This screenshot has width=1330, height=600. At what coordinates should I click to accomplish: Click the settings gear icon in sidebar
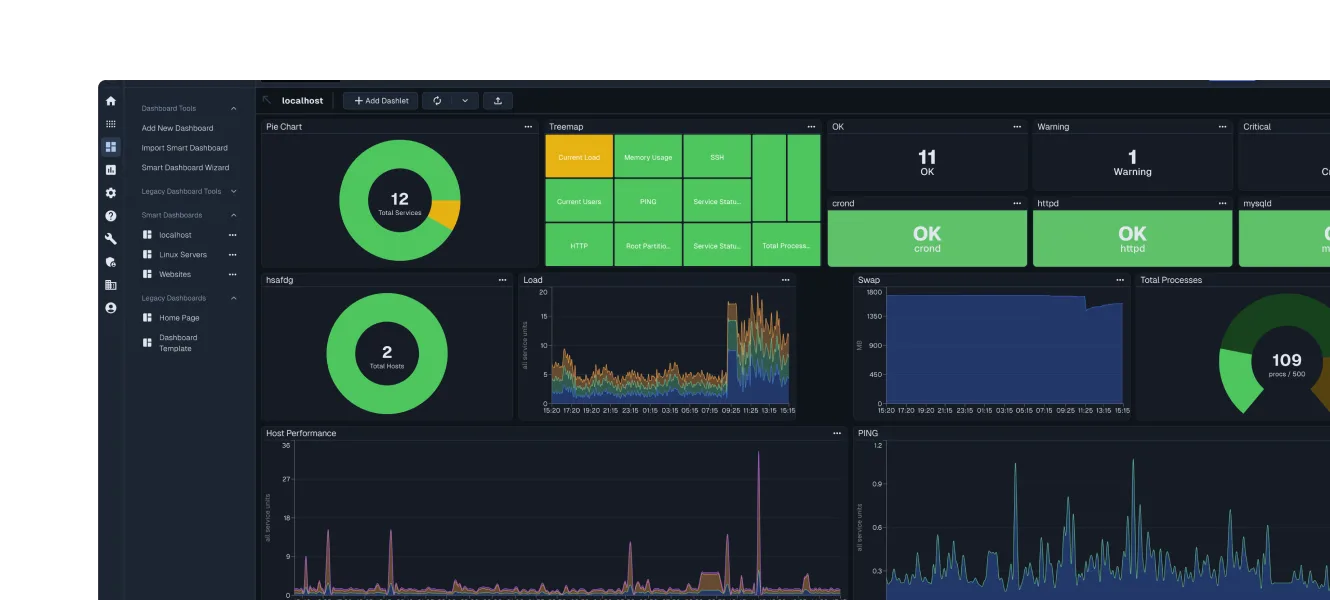tap(110, 193)
